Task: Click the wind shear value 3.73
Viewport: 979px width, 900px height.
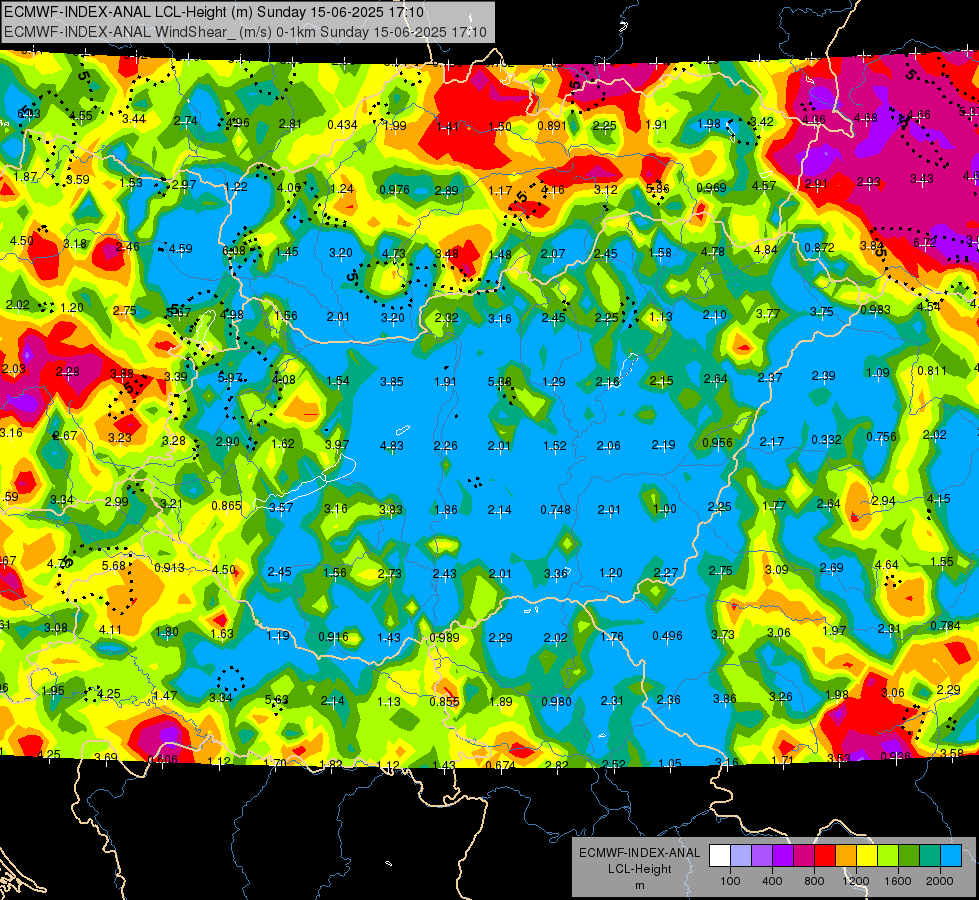Action: coord(722,635)
